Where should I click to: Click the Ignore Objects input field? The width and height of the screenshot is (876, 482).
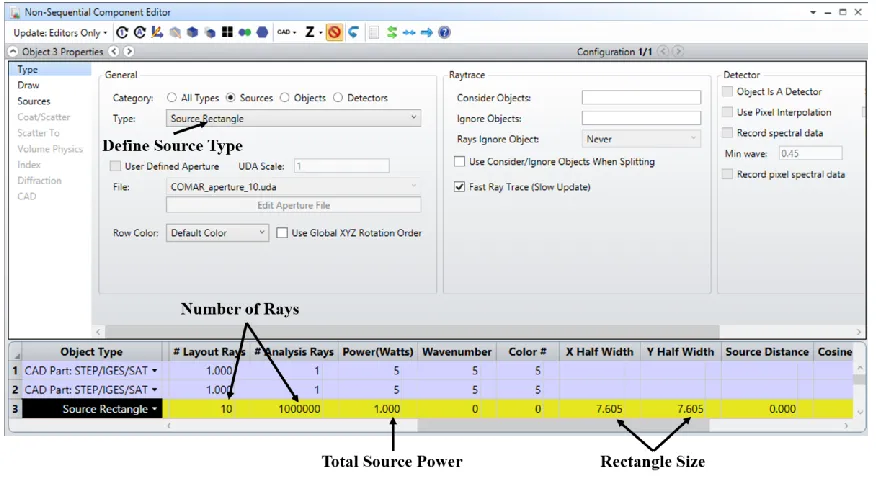pos(641,118)
